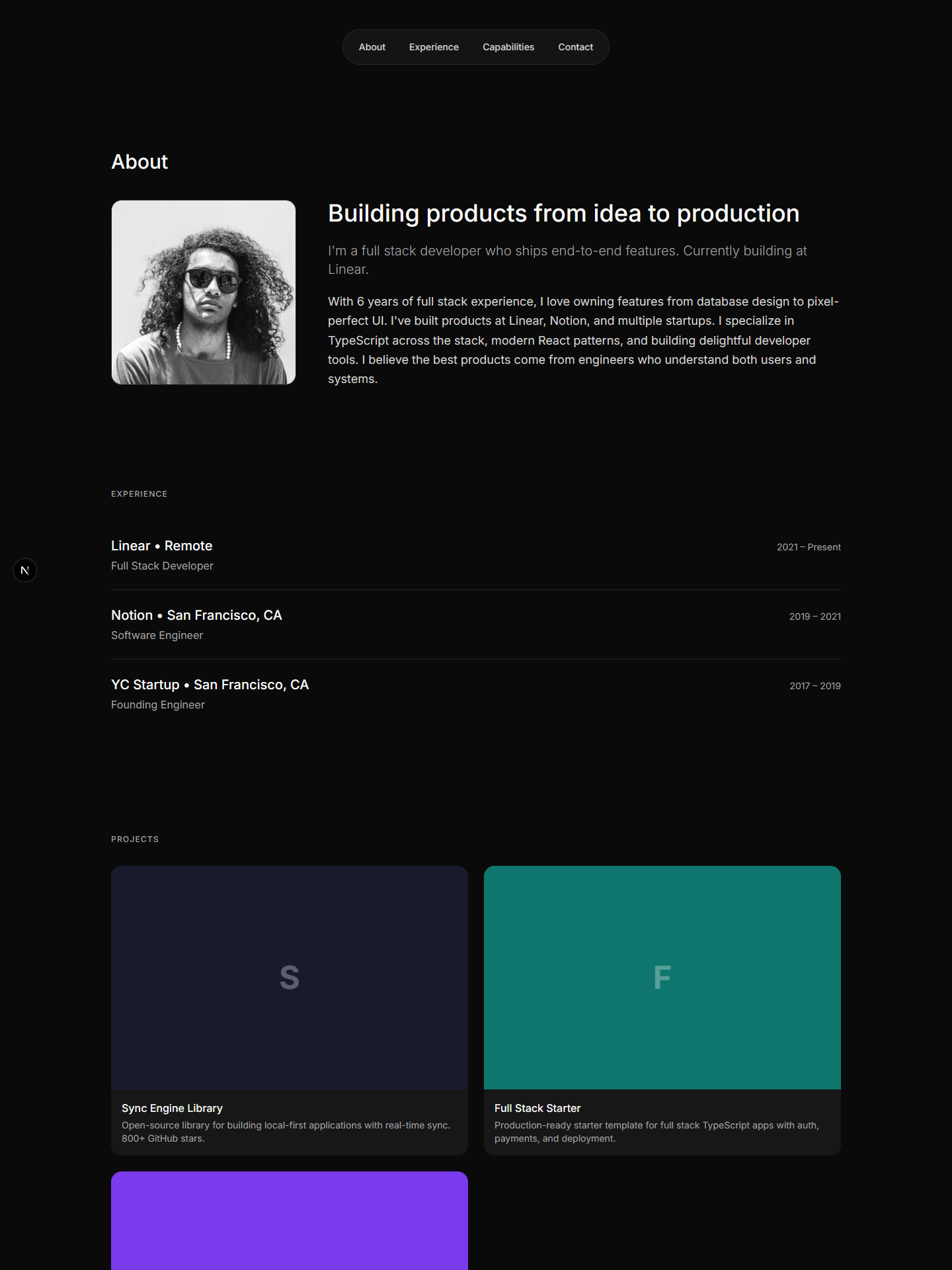
Task: Select the YC Startup • San Francisco entry
Action: pyautogui.click(x=476, y=694)
